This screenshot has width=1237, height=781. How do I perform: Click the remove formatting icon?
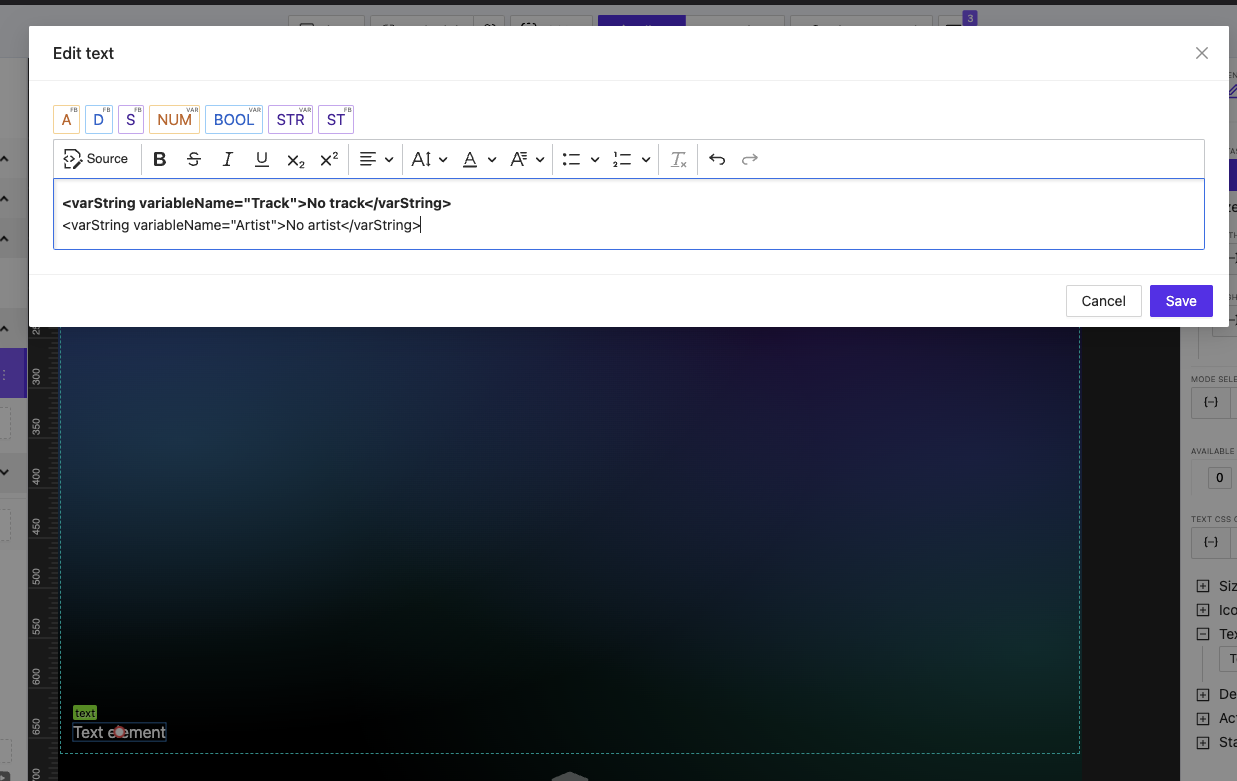(679, 159)
